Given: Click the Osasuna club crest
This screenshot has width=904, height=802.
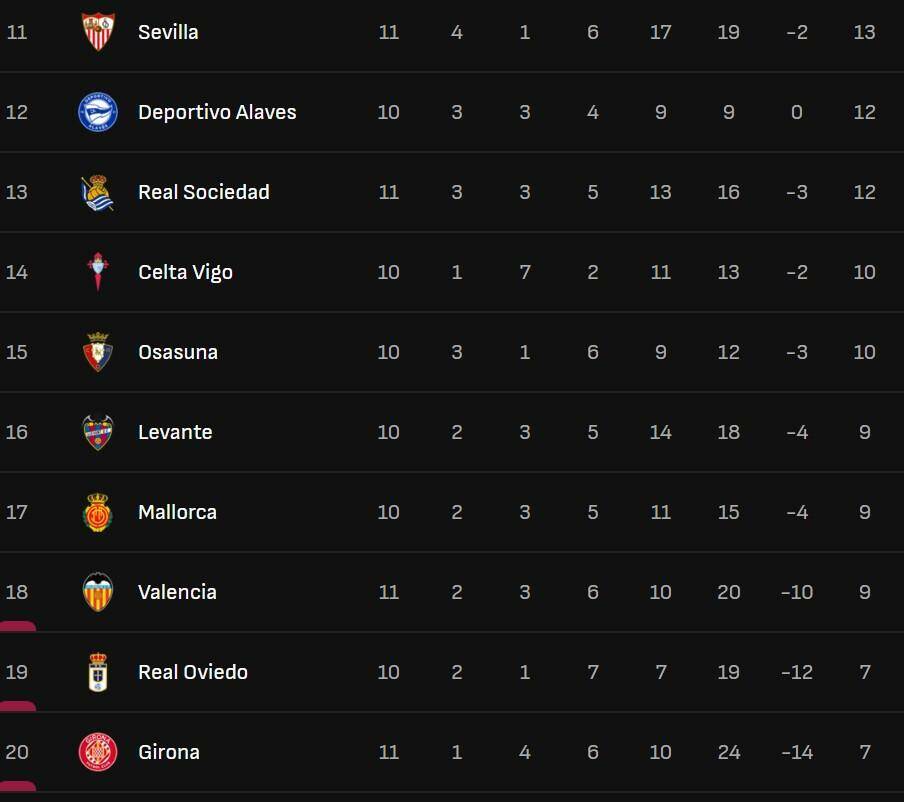Looking at the screenshot, I should point(98,352).
